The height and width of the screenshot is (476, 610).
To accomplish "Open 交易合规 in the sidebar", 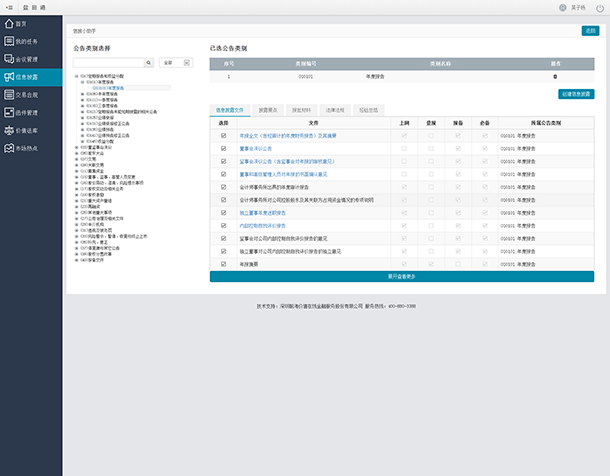I will pyautogui.click(x=31, y=95).
